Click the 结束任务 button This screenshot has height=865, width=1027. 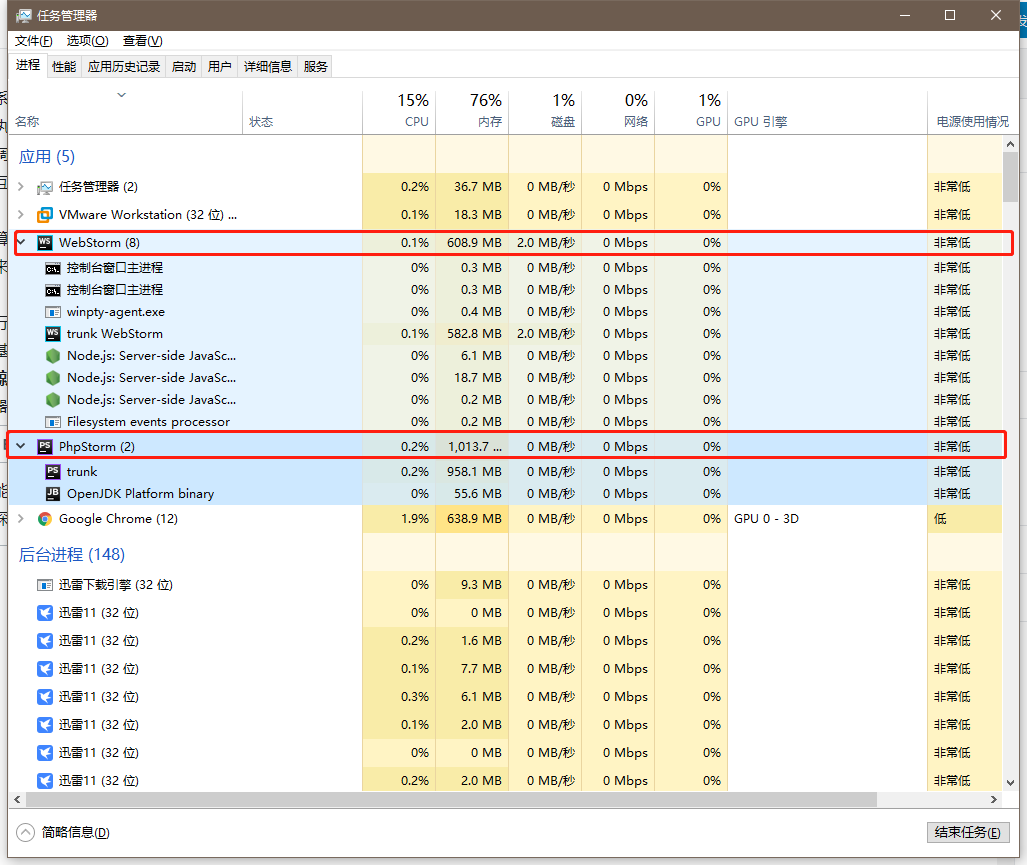[967, 832]
